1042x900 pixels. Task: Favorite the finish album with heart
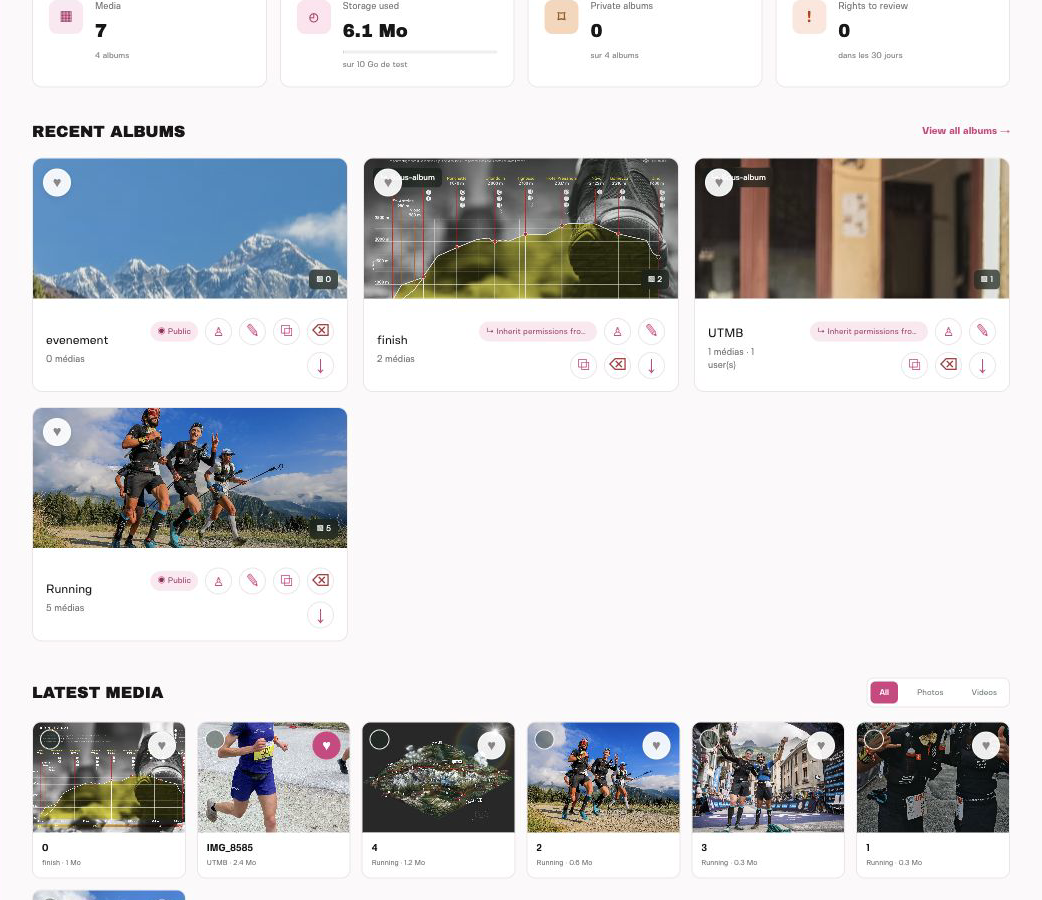tap(388, 183)
